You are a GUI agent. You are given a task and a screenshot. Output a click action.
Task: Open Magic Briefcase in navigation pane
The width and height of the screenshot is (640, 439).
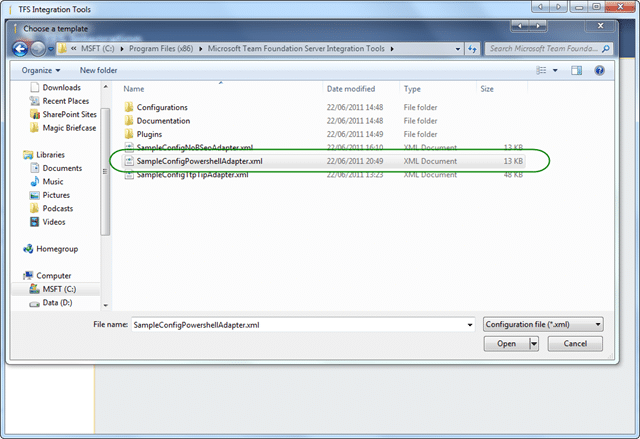pyautogui.click(x=69, y=128)
